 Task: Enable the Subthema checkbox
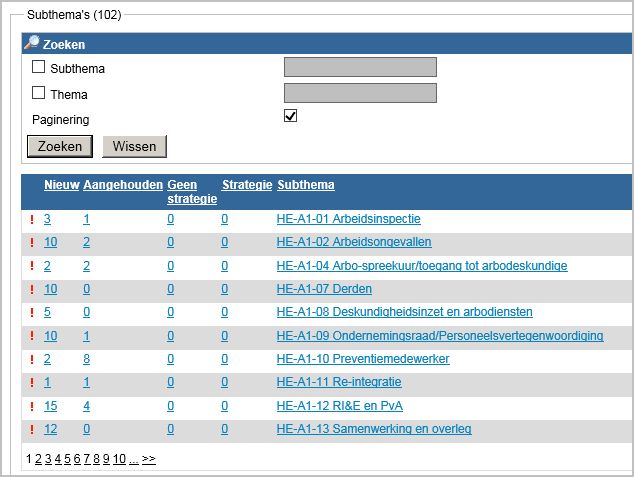pos(39,67)
